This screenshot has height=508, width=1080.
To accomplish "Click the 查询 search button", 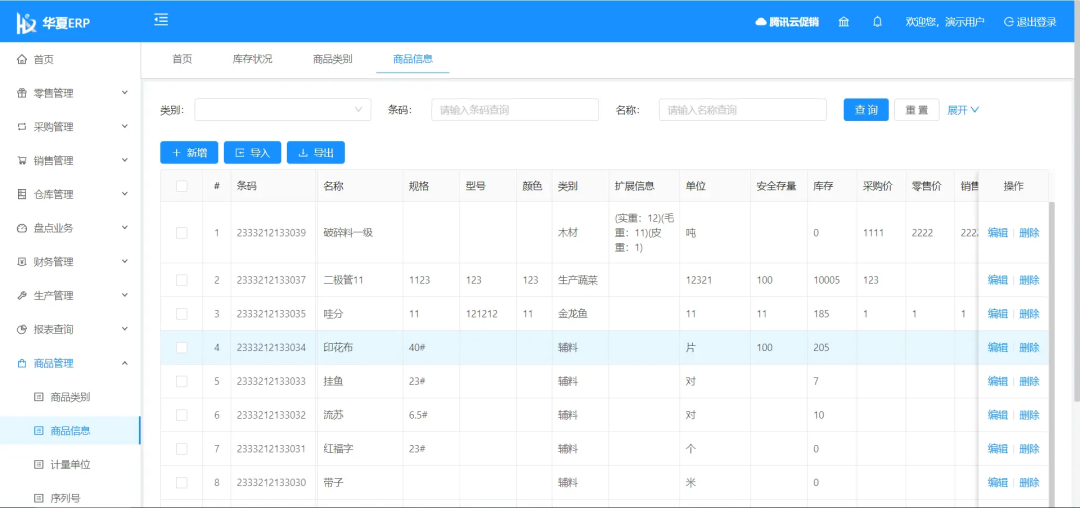I will pyautogui.click(x=866, y=110).
